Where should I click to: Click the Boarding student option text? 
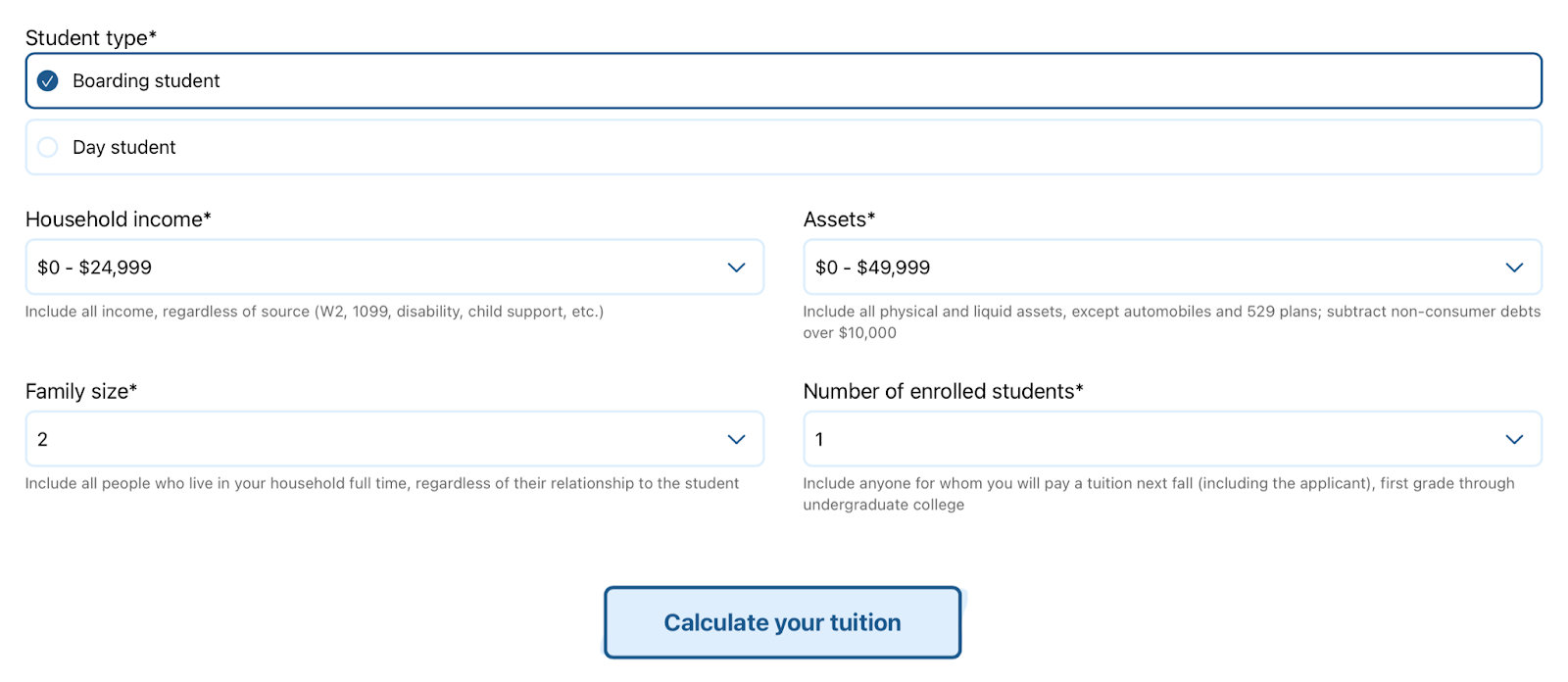pos(146,80)
